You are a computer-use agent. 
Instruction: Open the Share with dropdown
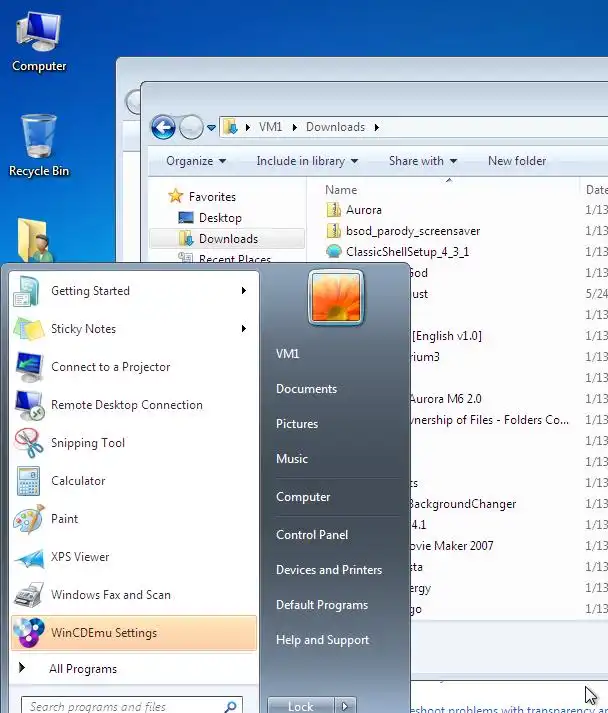423,161
